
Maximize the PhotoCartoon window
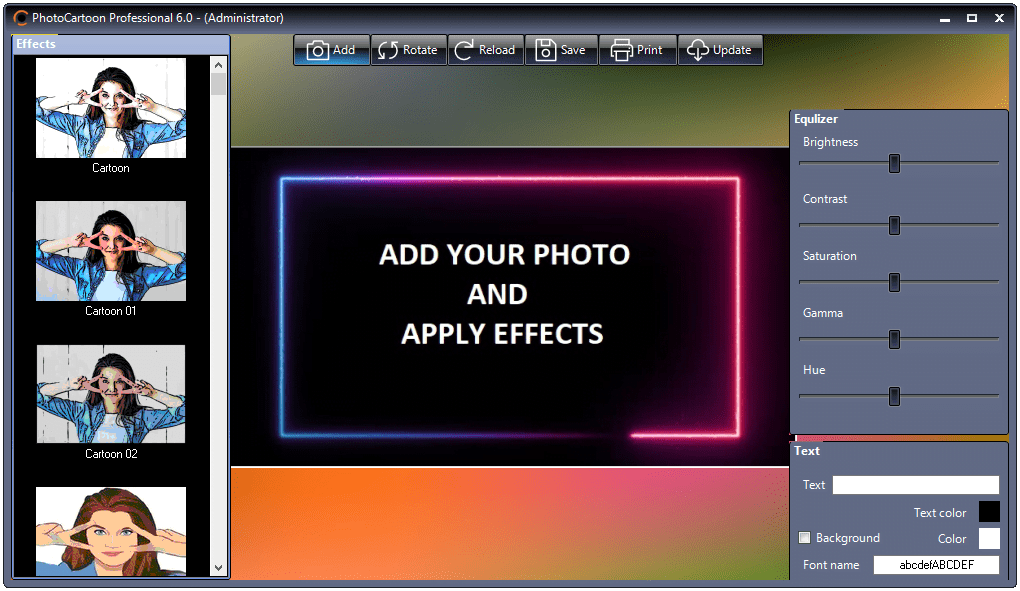tap(972, 18)
